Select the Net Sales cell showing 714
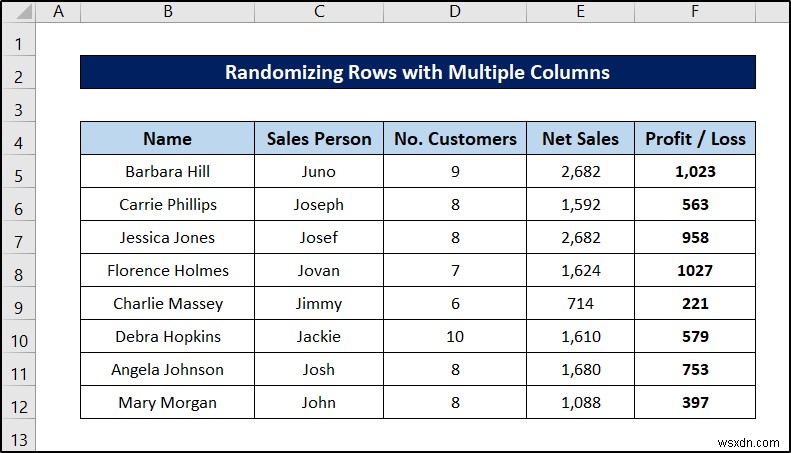This screenshot has width=791, height=453. (x=580, y=304)
